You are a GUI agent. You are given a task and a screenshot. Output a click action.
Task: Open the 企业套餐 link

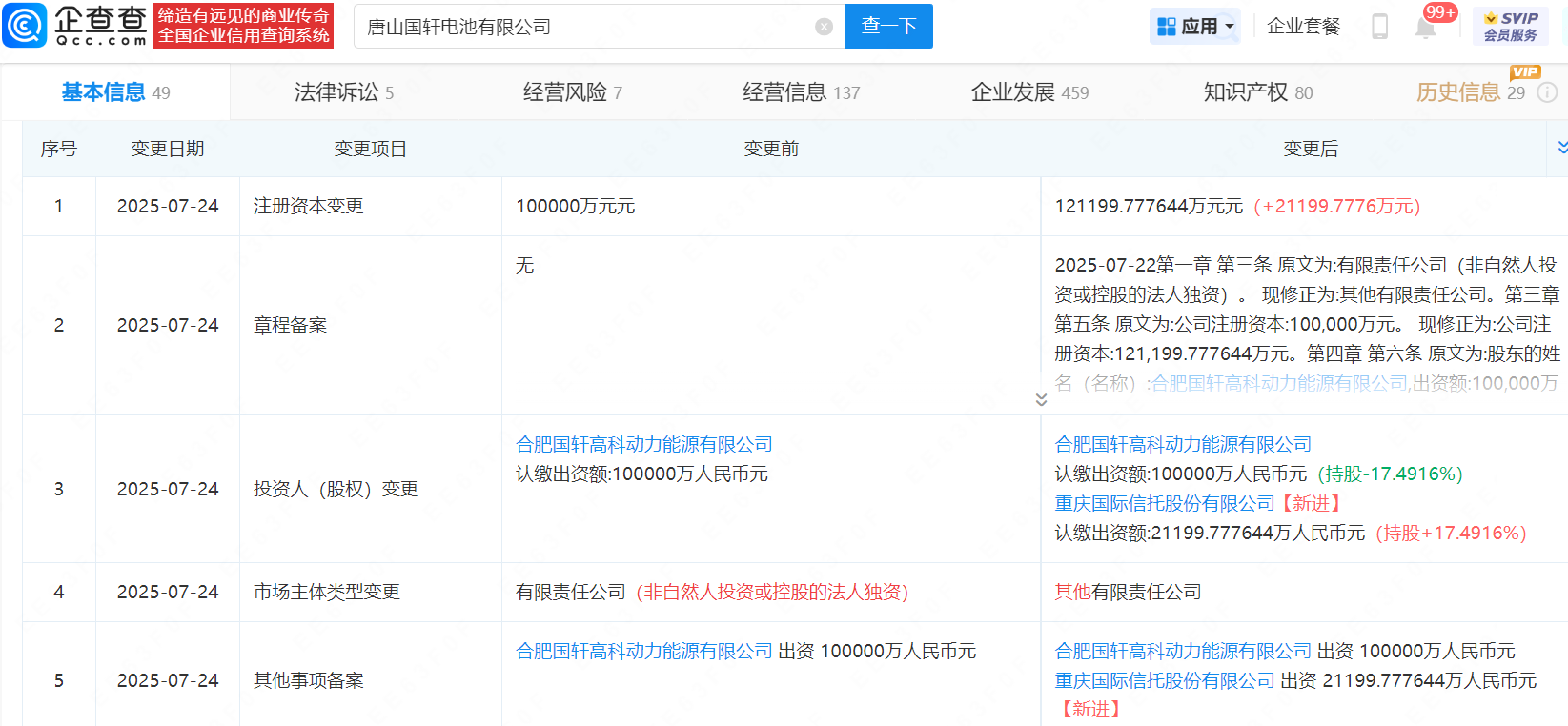point(1303,27)
